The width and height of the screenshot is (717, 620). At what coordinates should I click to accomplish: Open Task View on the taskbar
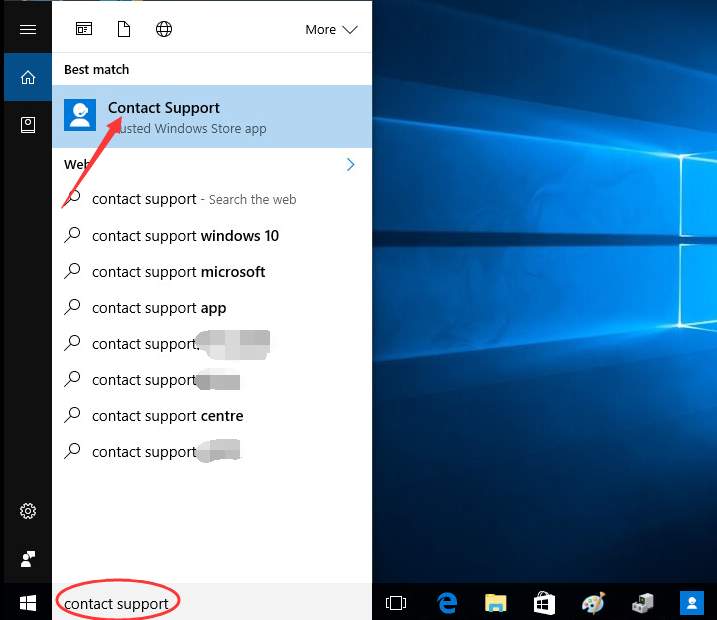[x=396, y=603]
